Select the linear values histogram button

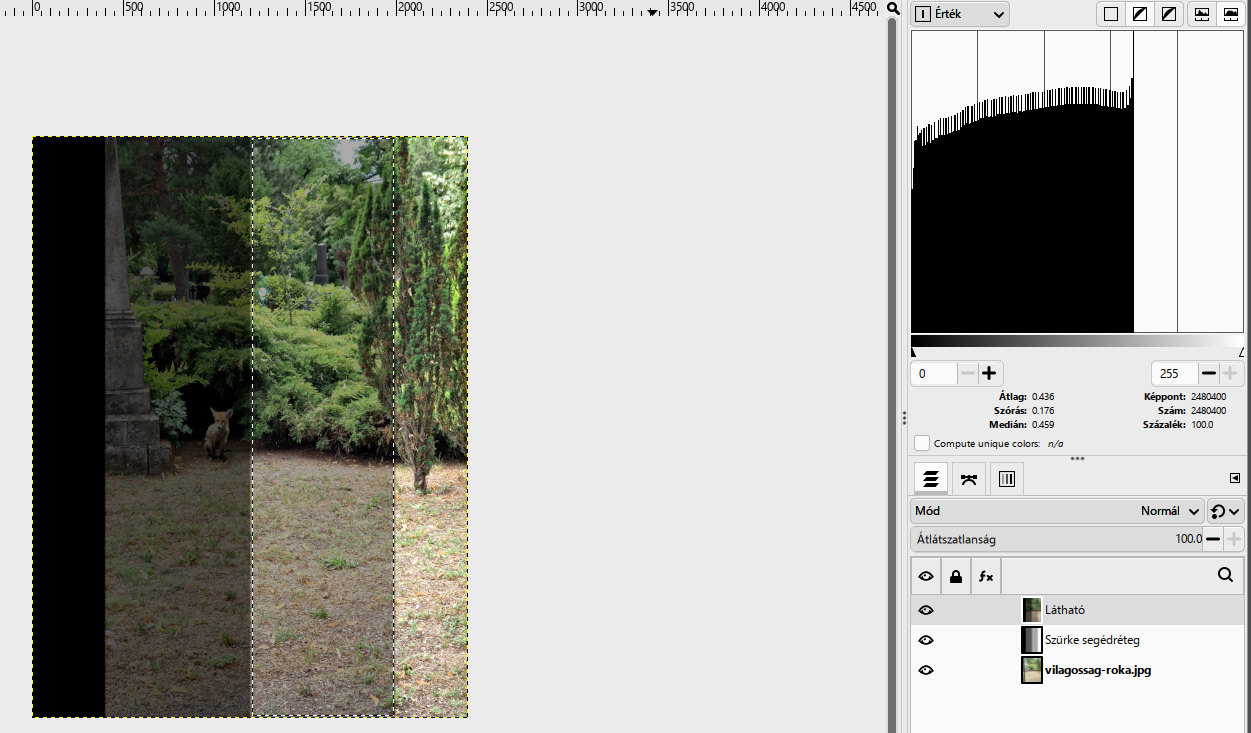[x=1111, y=14]
